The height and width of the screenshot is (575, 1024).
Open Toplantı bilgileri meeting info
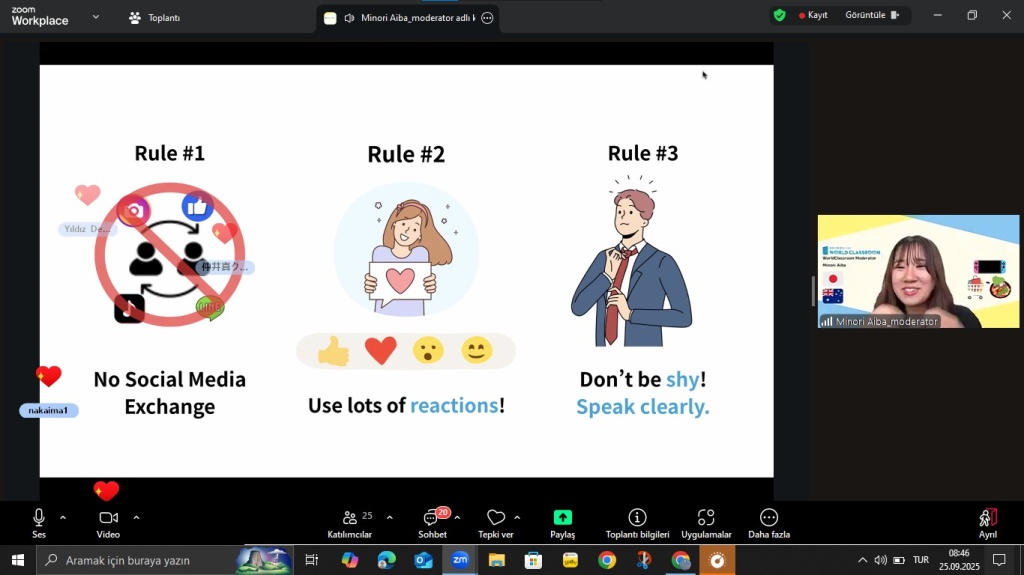click(x=637, y=523)
